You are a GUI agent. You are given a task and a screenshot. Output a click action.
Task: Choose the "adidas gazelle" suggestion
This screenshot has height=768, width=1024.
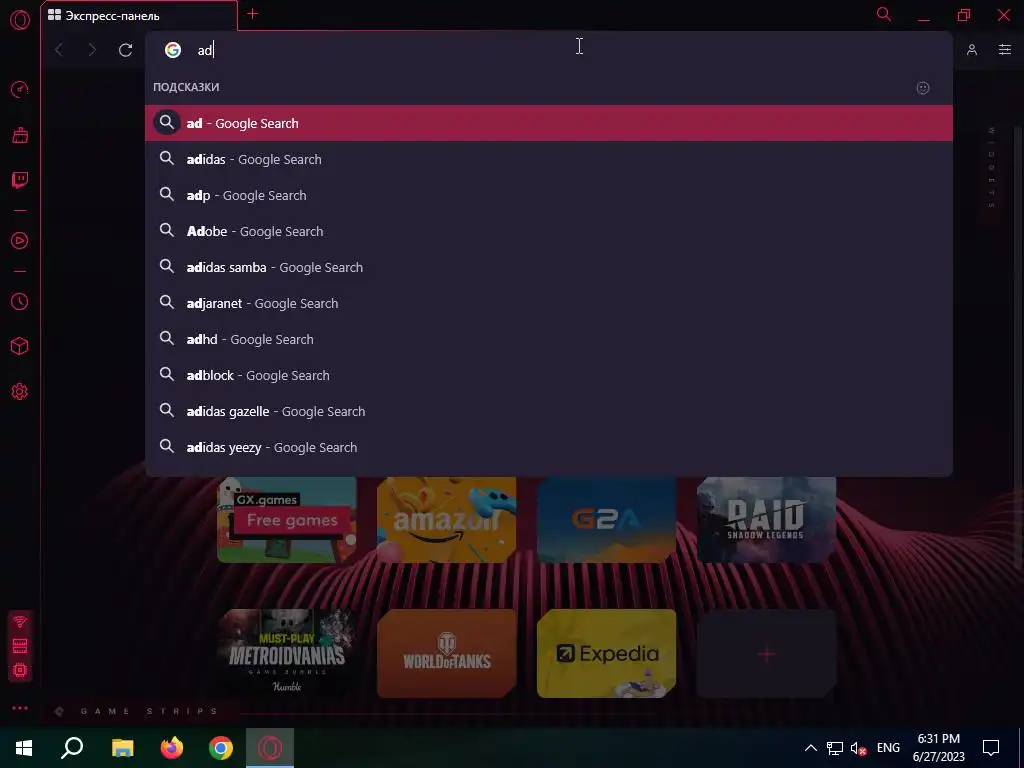549,411
